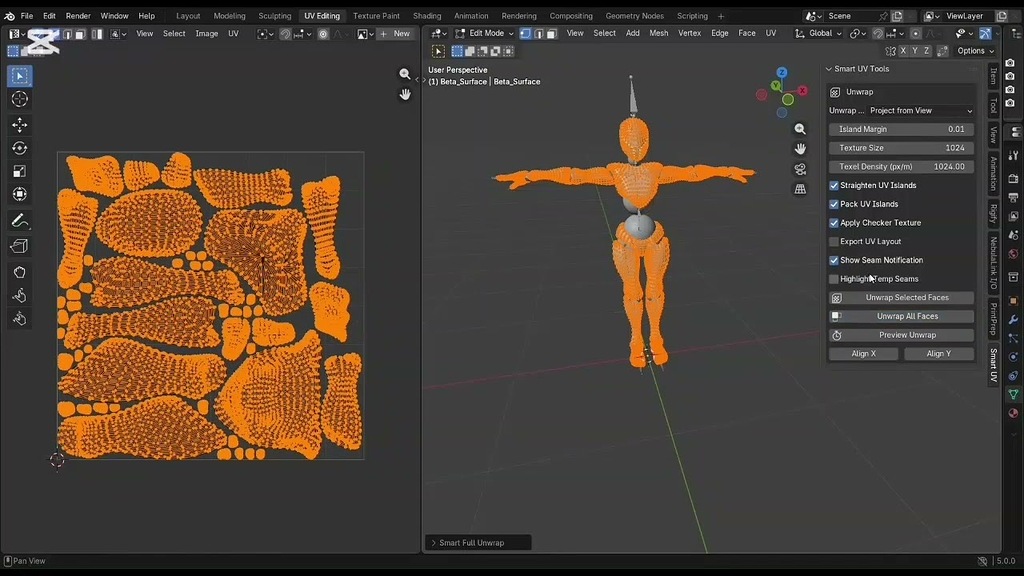Viewport: 1024px width, 576px height.
Task: Adjust the Texel Density slider field
Action: (x=901, y=167)
